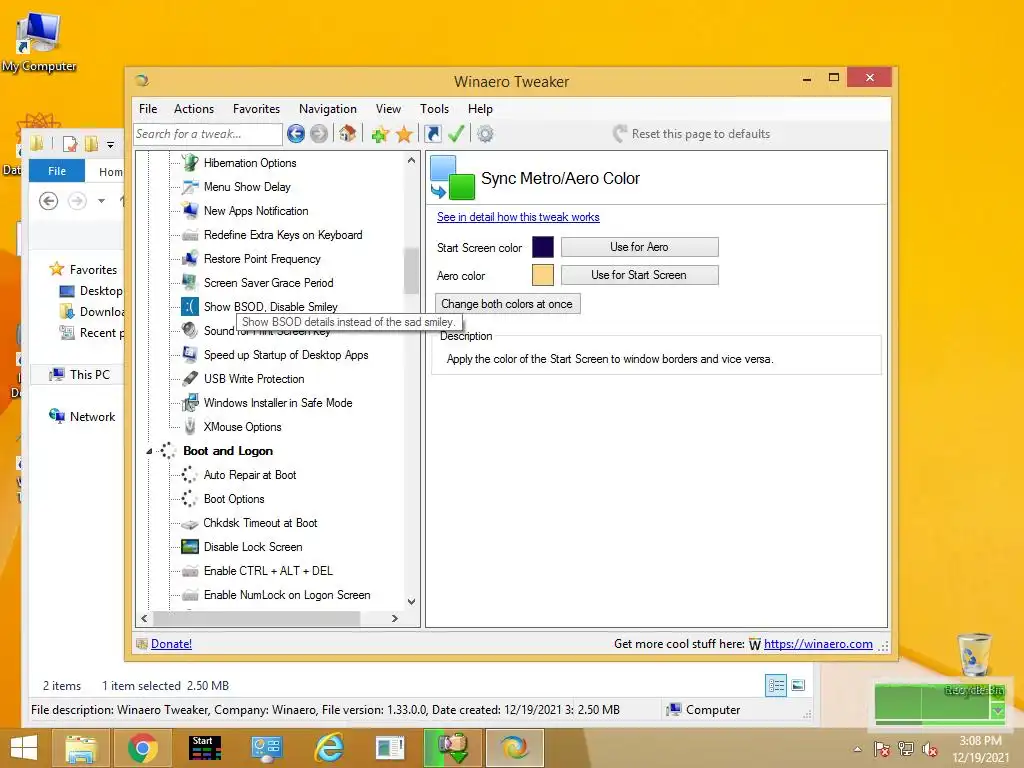Click the Action Center flag in the tray
Viewport: 1024px width, 768px height.
(x=882, y=749)
